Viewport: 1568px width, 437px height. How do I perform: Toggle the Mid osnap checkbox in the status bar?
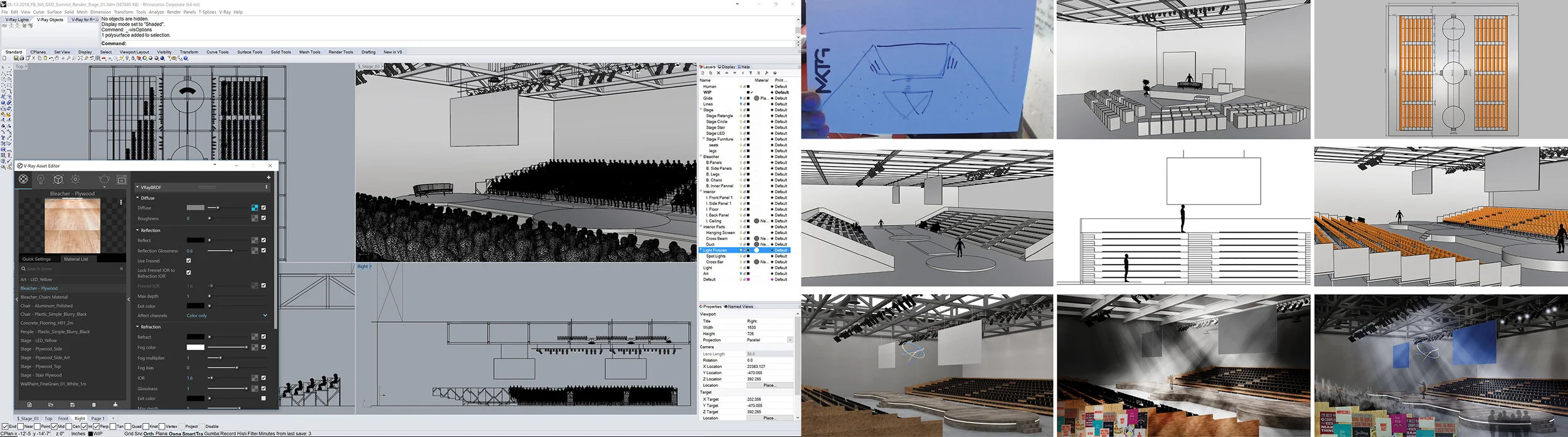coord(54,426)
